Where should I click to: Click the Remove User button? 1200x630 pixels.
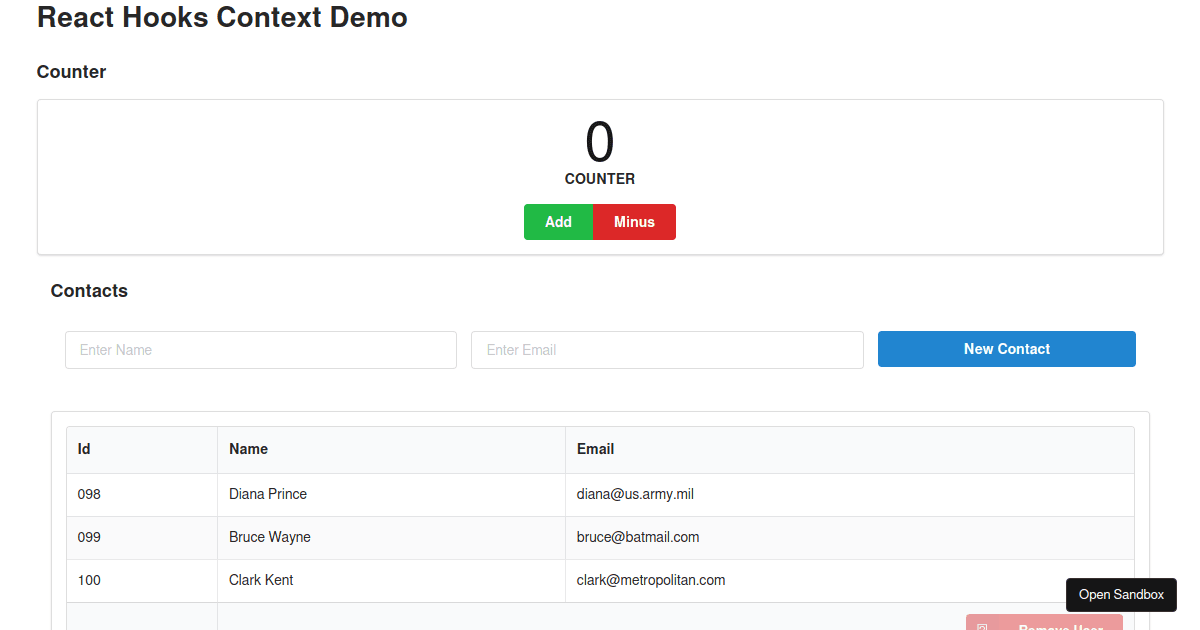pos(1044,625)
